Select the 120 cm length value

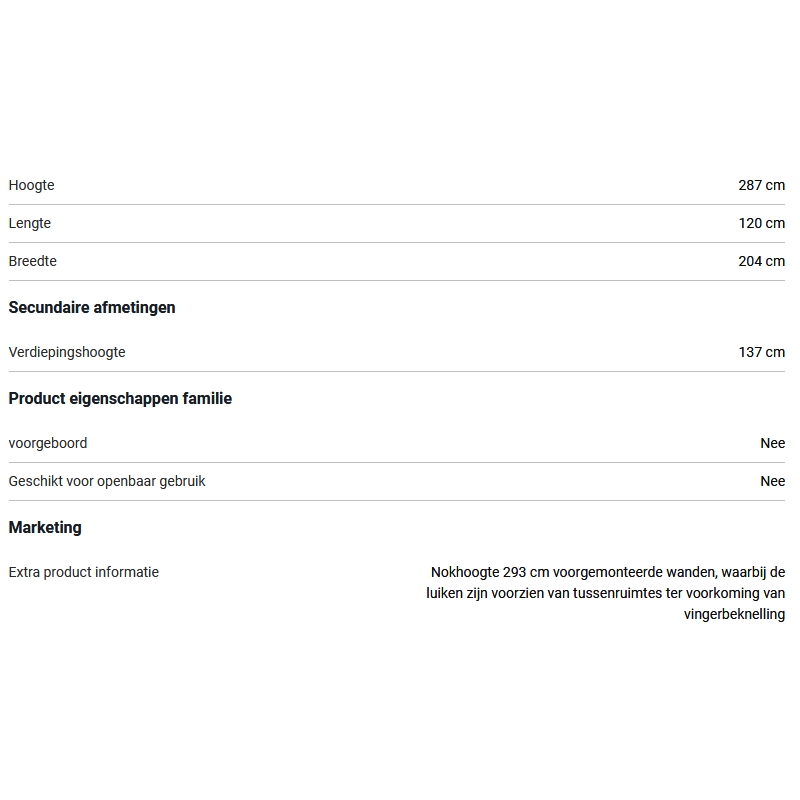(x=761, y=223)
